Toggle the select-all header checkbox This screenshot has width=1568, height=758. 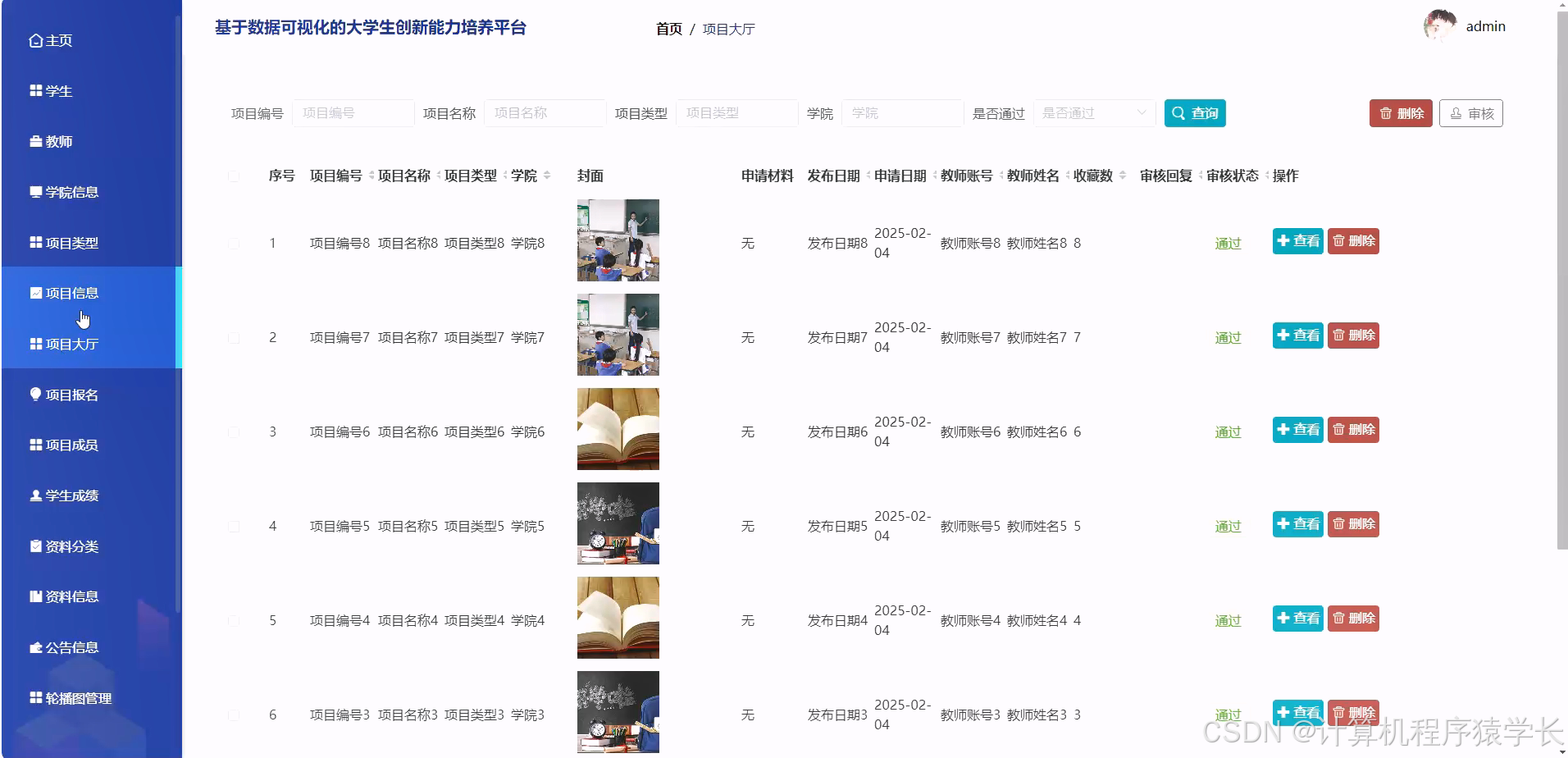pos(234,176)
